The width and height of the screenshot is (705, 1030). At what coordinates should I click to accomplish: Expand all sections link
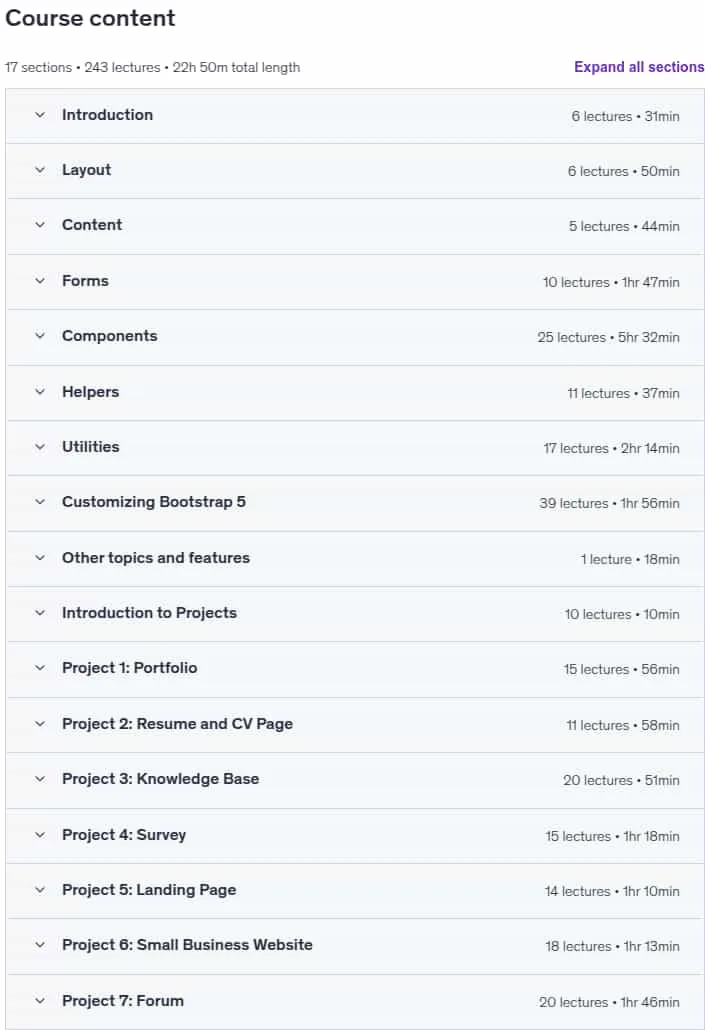pyautogui.click(x=639, y=67)
